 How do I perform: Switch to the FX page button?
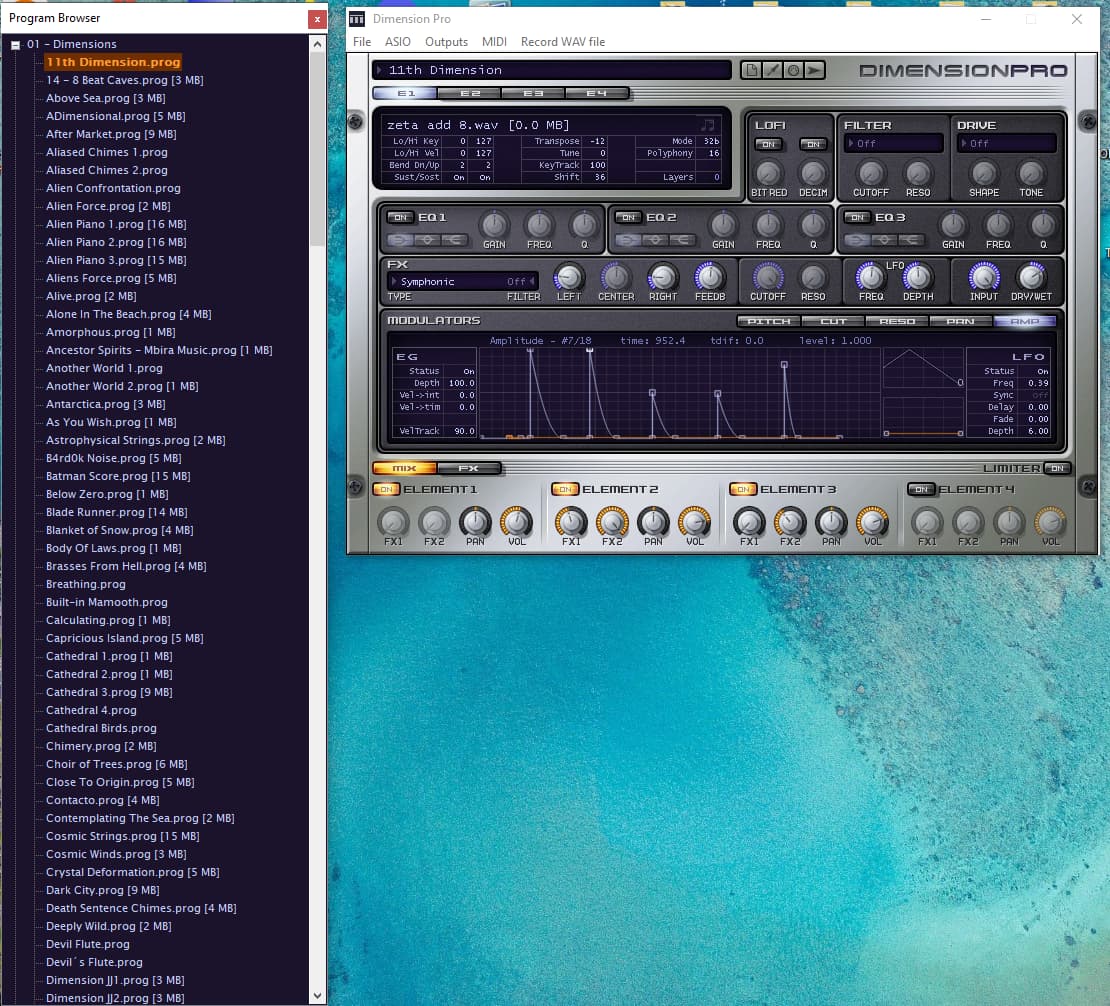469,468
